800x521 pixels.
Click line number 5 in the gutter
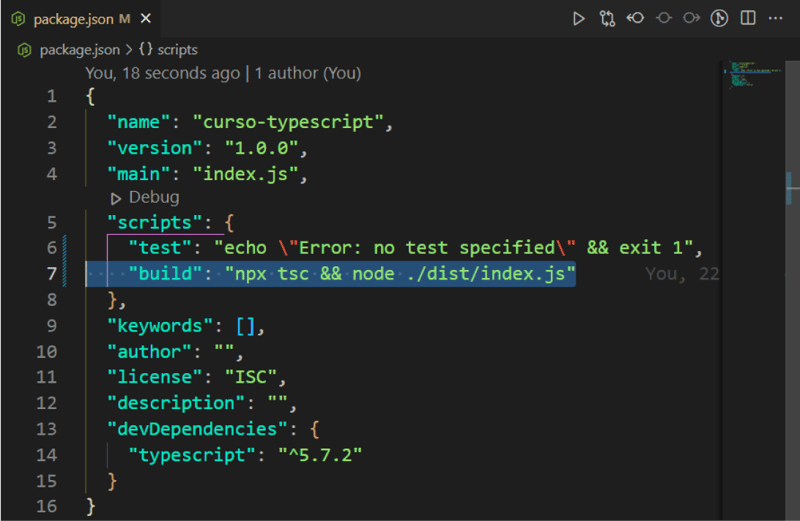(x=52, y=222)
